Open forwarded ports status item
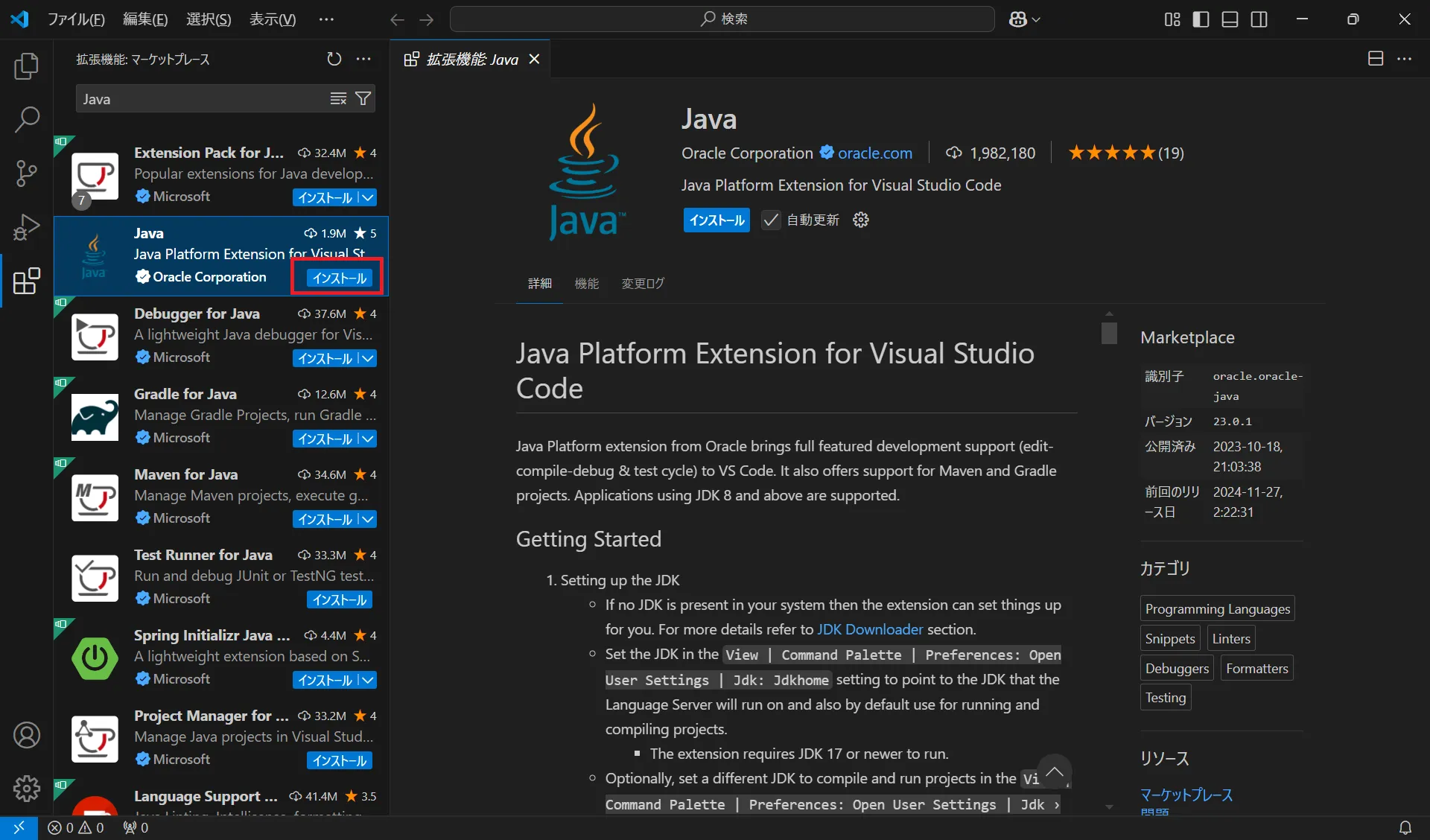This screenshot has width=1430, height=840. click(x=136, y=827)
